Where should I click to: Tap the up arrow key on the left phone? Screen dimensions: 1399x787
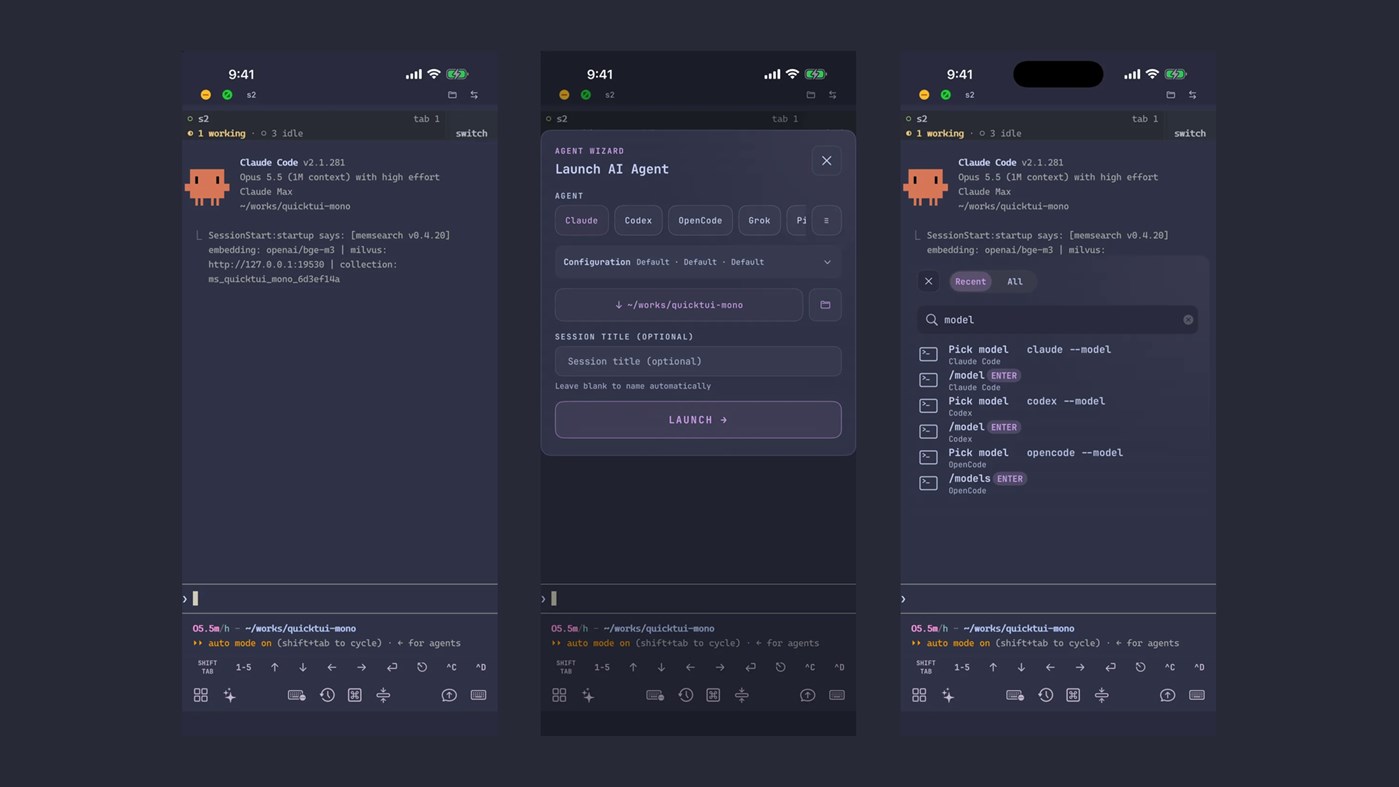click(x=275, y=667)
